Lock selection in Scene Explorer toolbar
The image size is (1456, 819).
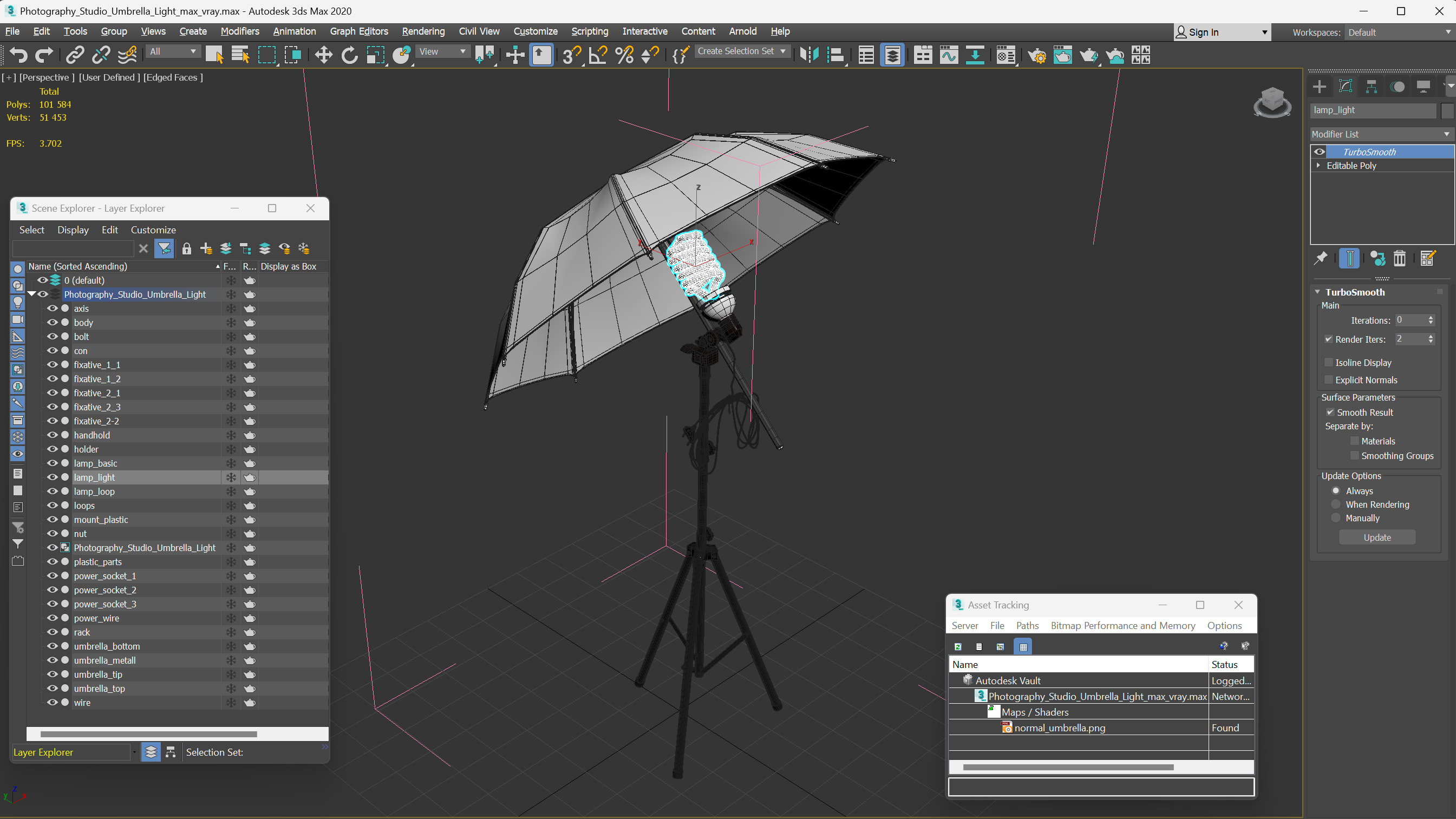point(186,248)
